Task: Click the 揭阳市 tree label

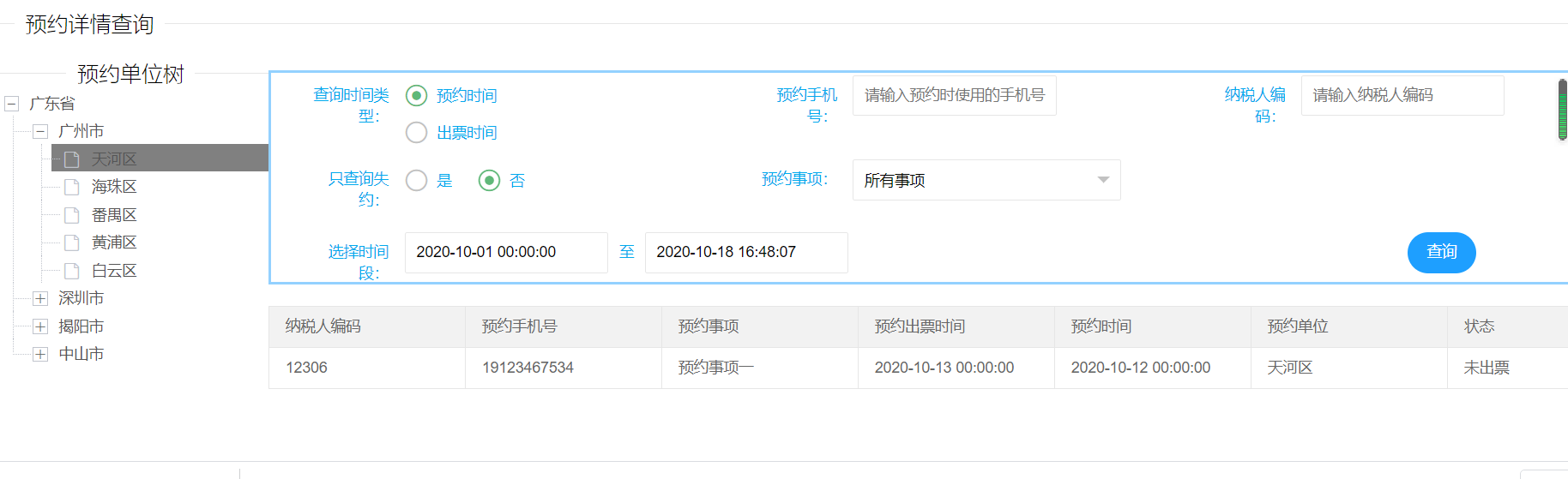Action: pyautogui.click(x=81, y=326)
